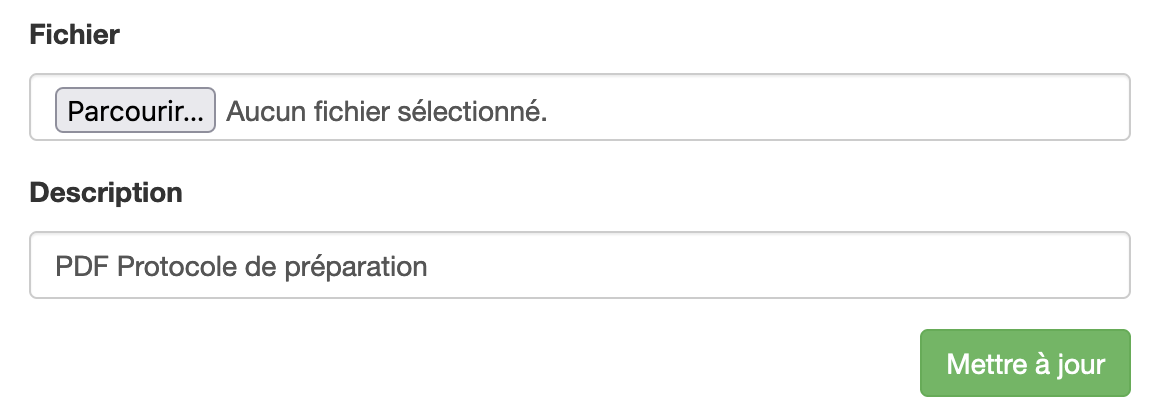
Task: Click the word 'jour' on the green button
Action: pos(1080,364)
